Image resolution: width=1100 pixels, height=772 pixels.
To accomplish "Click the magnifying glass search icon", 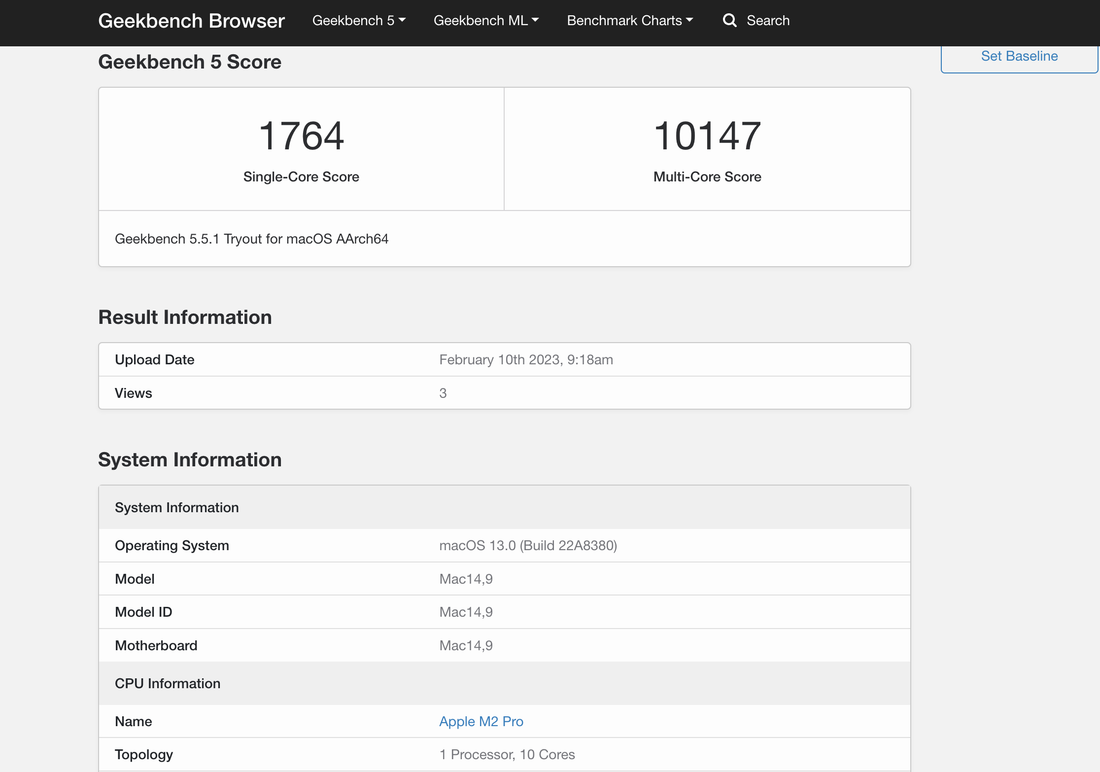I will (730, 20).
